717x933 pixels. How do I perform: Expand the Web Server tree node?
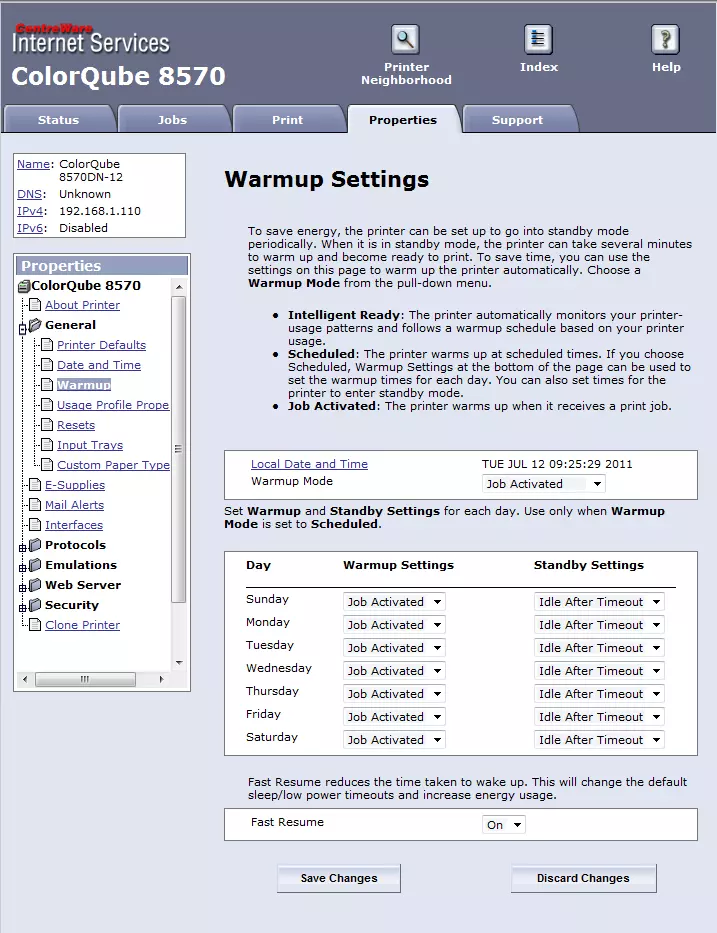point(22,587)
